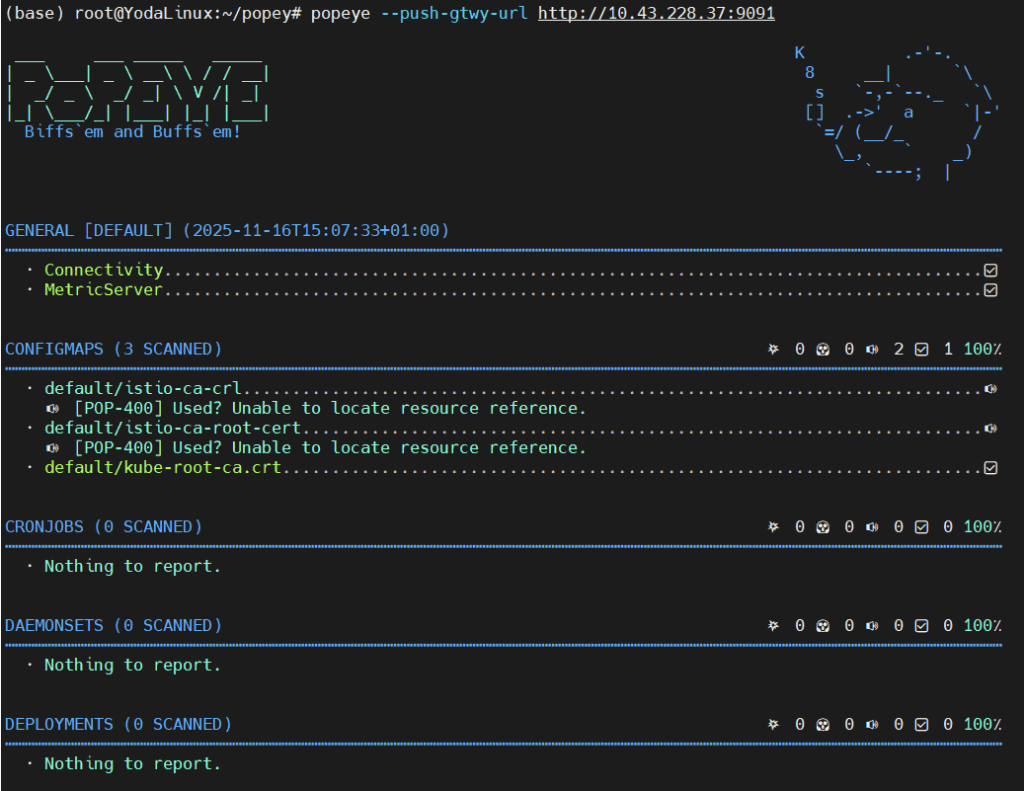This screenshot has width=1024, height=791.
Task: Click the warning speaker at end of istio-ca-root-cert line
Action: [x=990, y=428]
